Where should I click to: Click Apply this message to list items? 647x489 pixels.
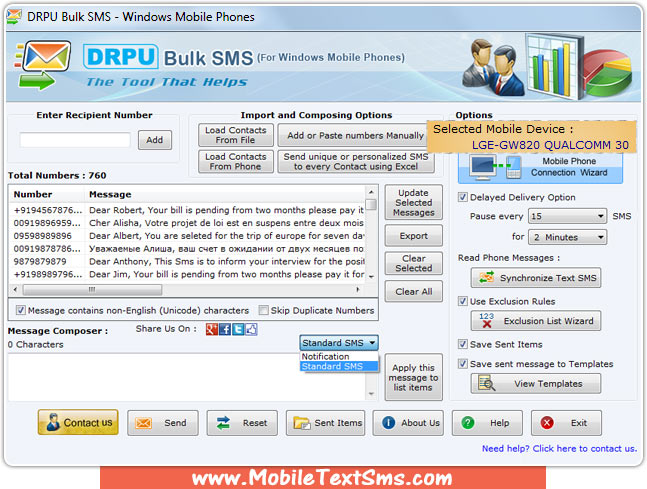413,377
